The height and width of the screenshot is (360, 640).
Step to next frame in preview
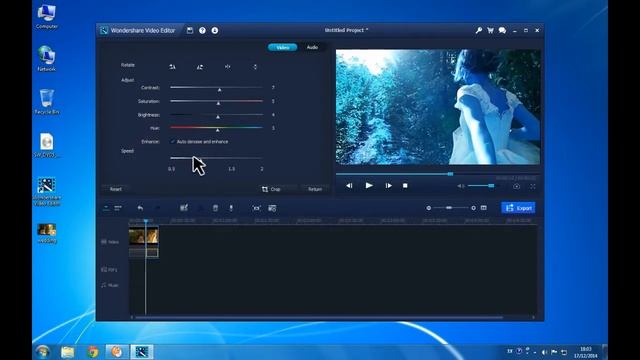click(x=388, y=186)
